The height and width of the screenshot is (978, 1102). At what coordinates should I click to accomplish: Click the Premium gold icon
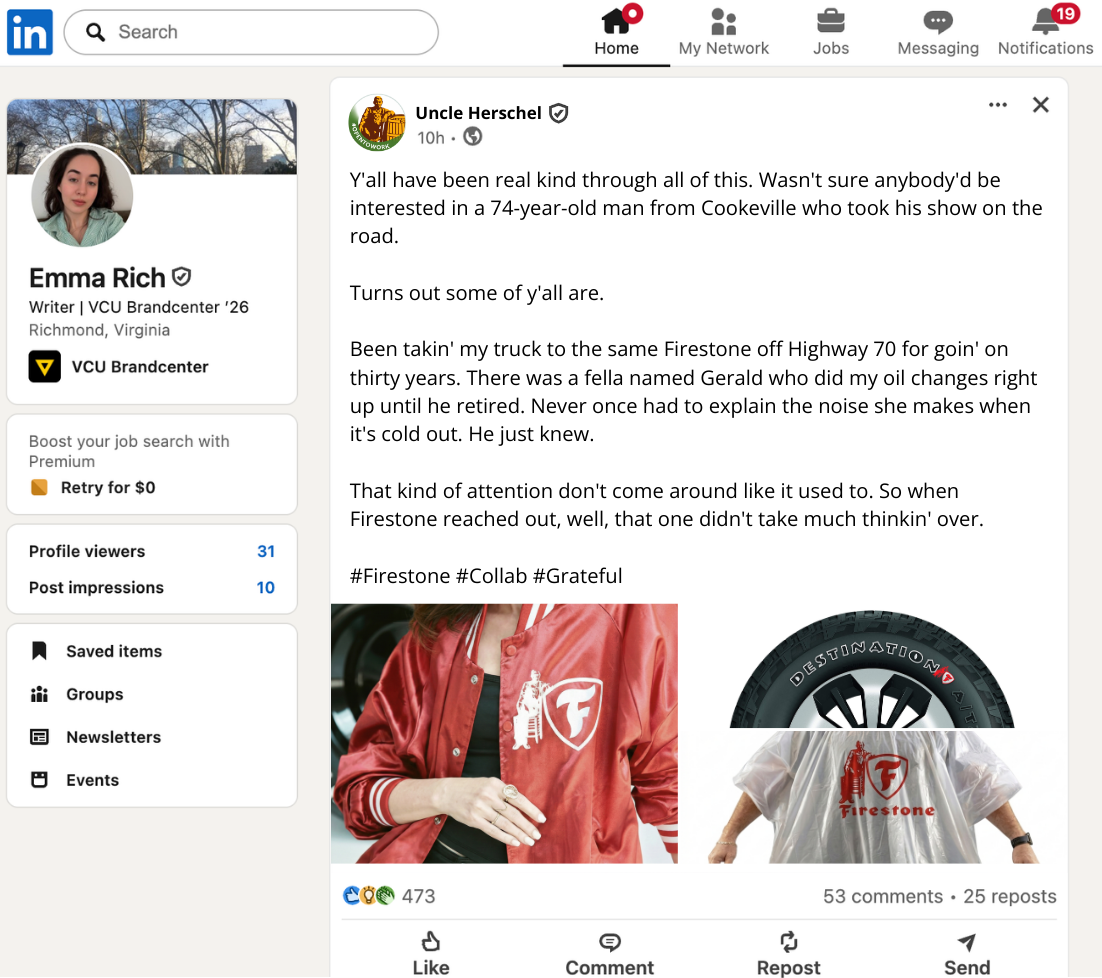[x=39, y=487]
